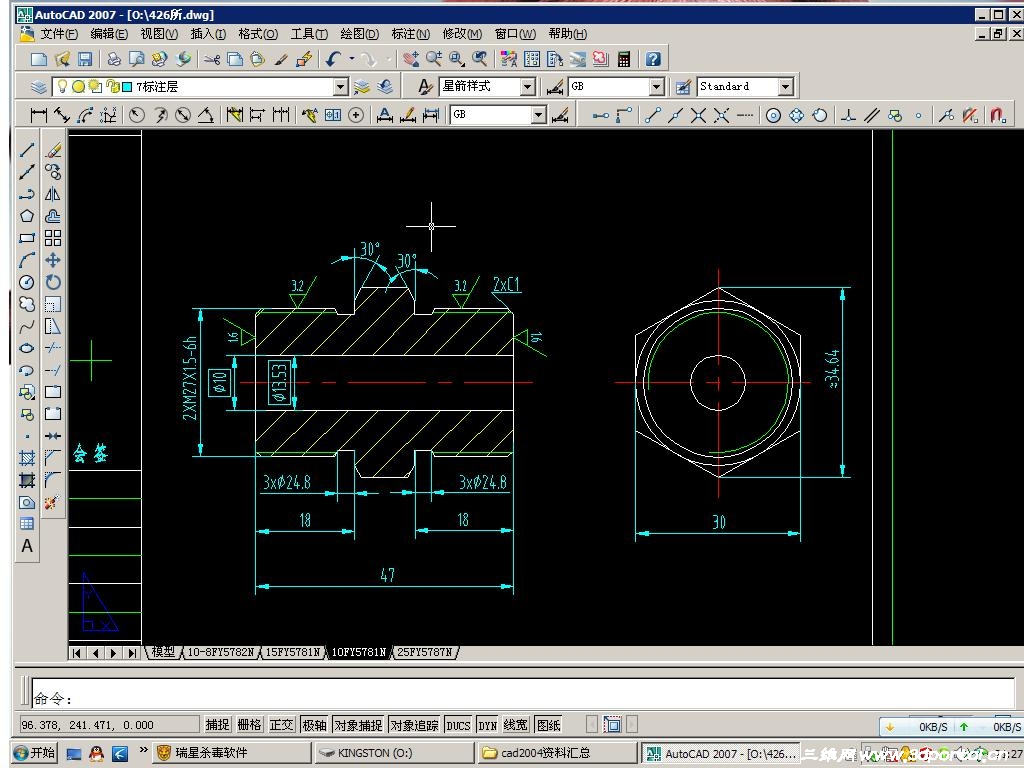Toggle 正交 ortho mode in status bar
1024x768 pixels.
point(281,725)
